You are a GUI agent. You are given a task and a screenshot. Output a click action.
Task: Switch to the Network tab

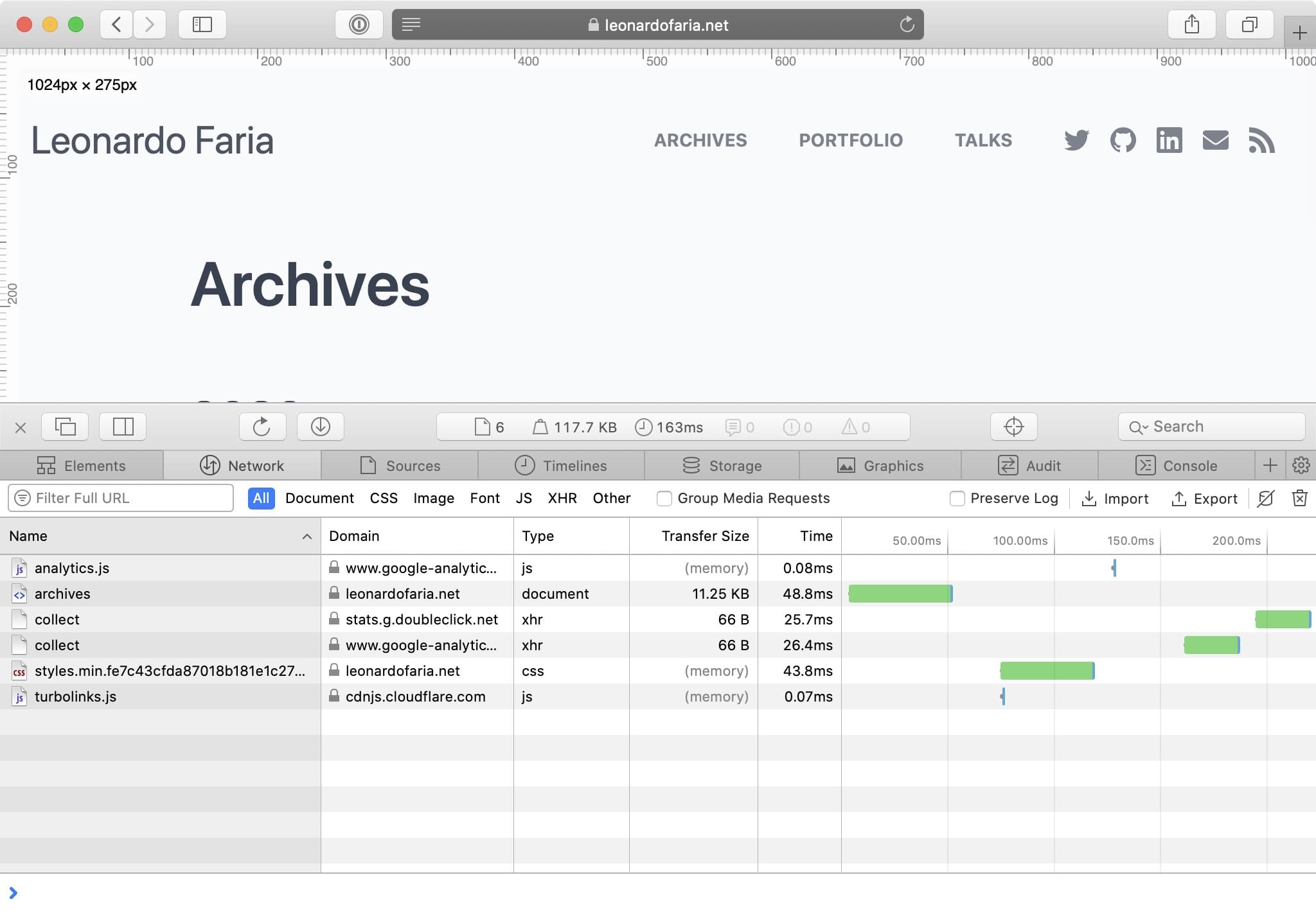(242, 466)
